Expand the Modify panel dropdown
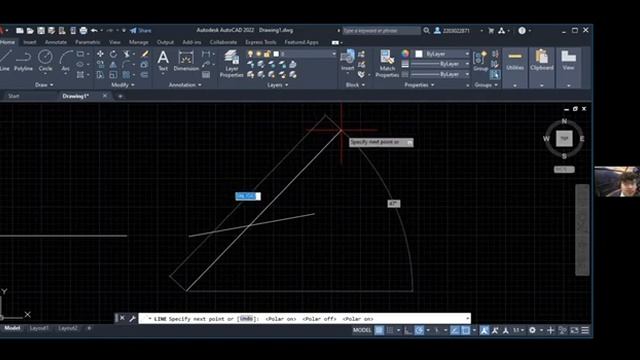Image resolution: width=640 pixels, height=360 pixels. [x=123, y=85]
